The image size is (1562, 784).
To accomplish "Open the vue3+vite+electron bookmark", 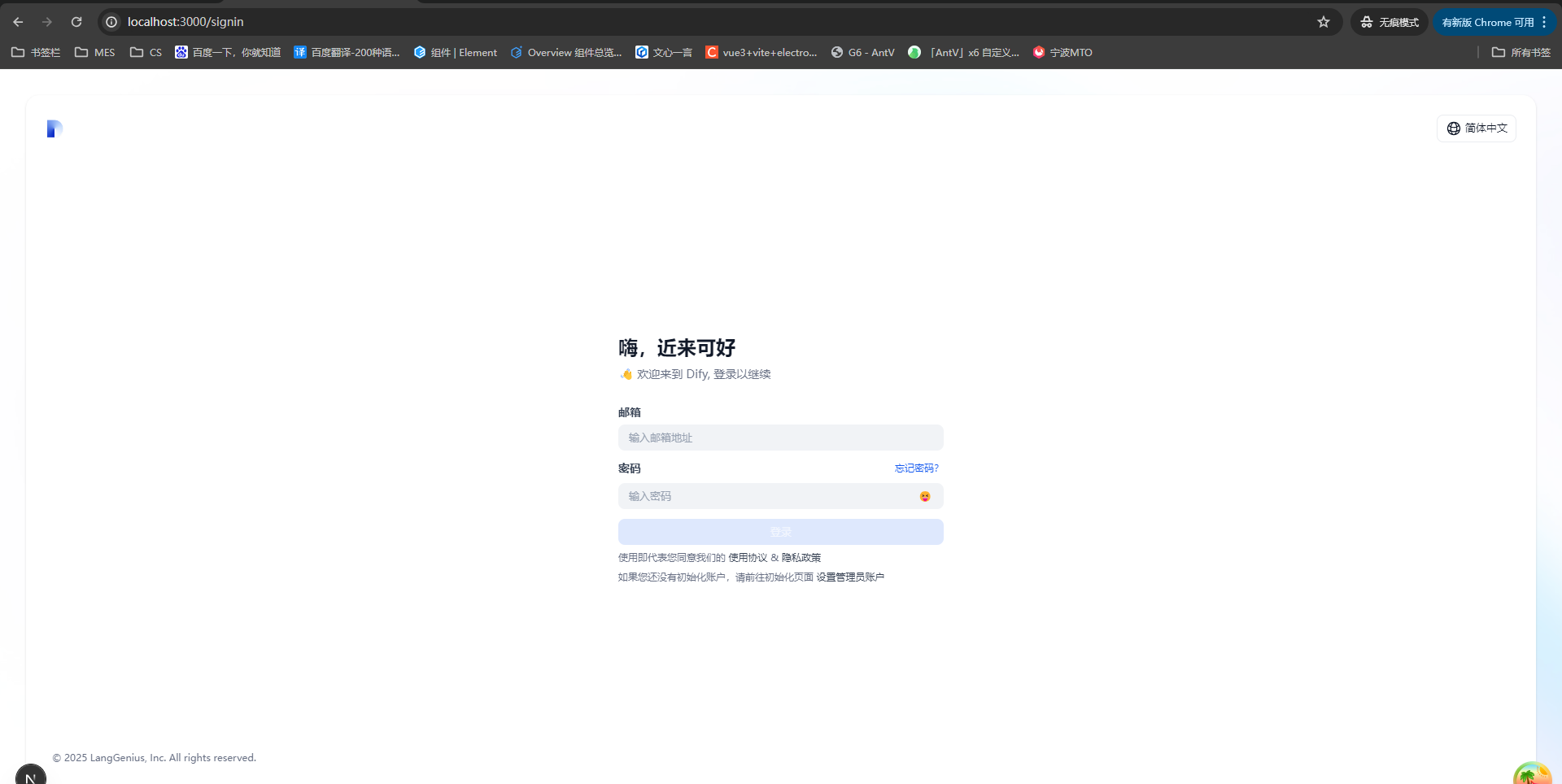I will point(761,52).
